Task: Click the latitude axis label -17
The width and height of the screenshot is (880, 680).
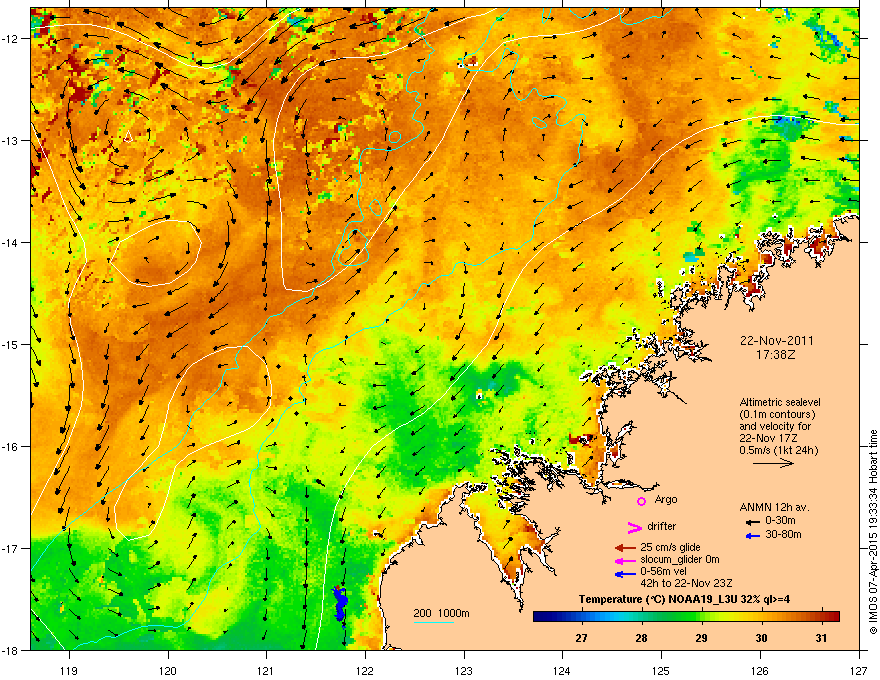Action: pos(11,548)
